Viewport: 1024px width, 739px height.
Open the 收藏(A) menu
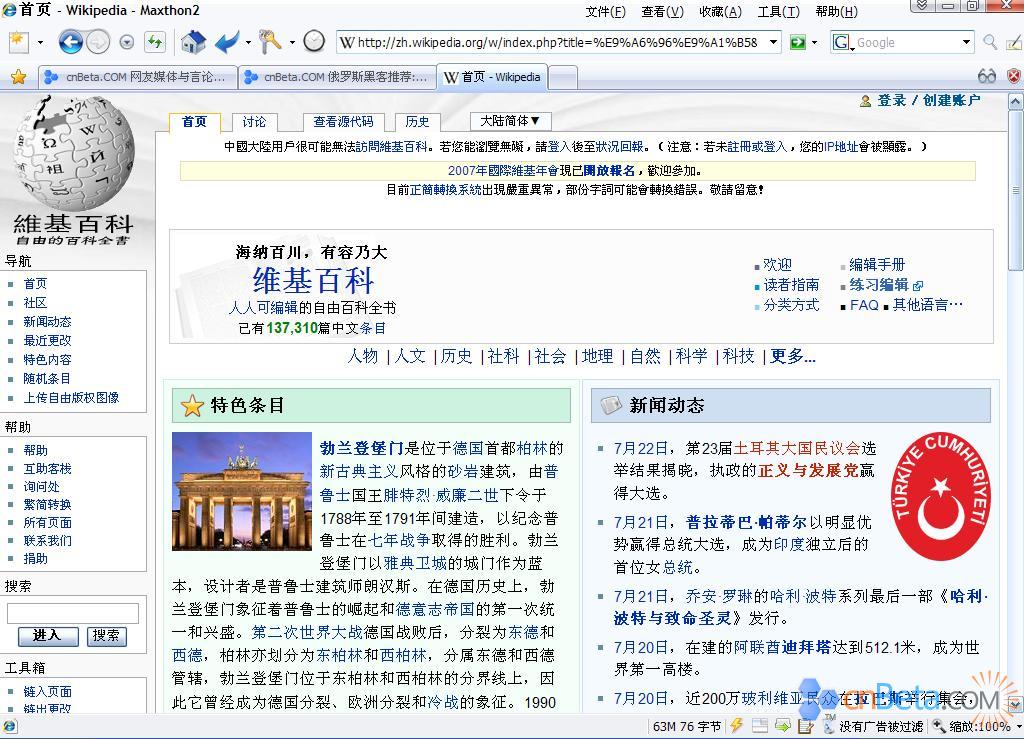[x=720, y=11]
